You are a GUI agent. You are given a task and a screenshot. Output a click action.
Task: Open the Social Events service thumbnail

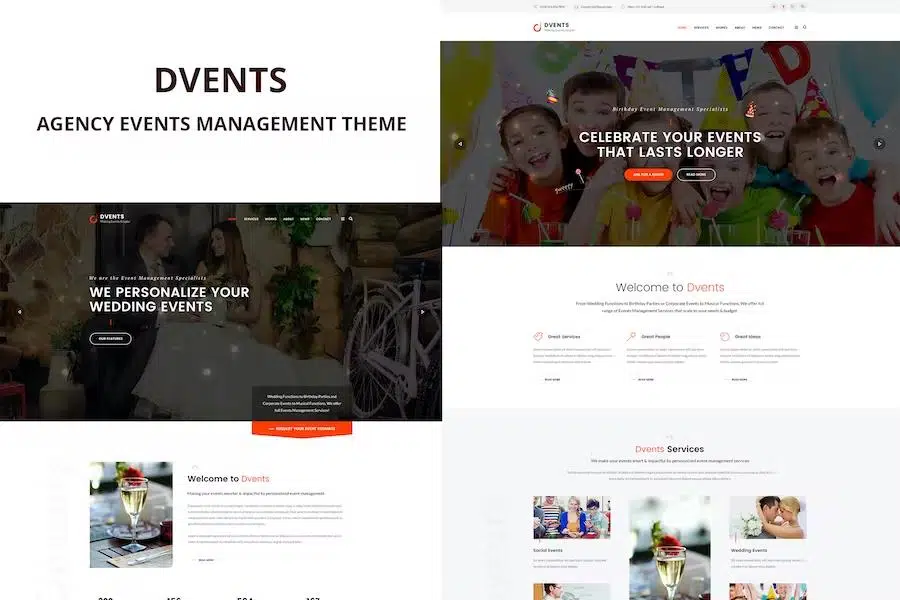coord(572,518)
